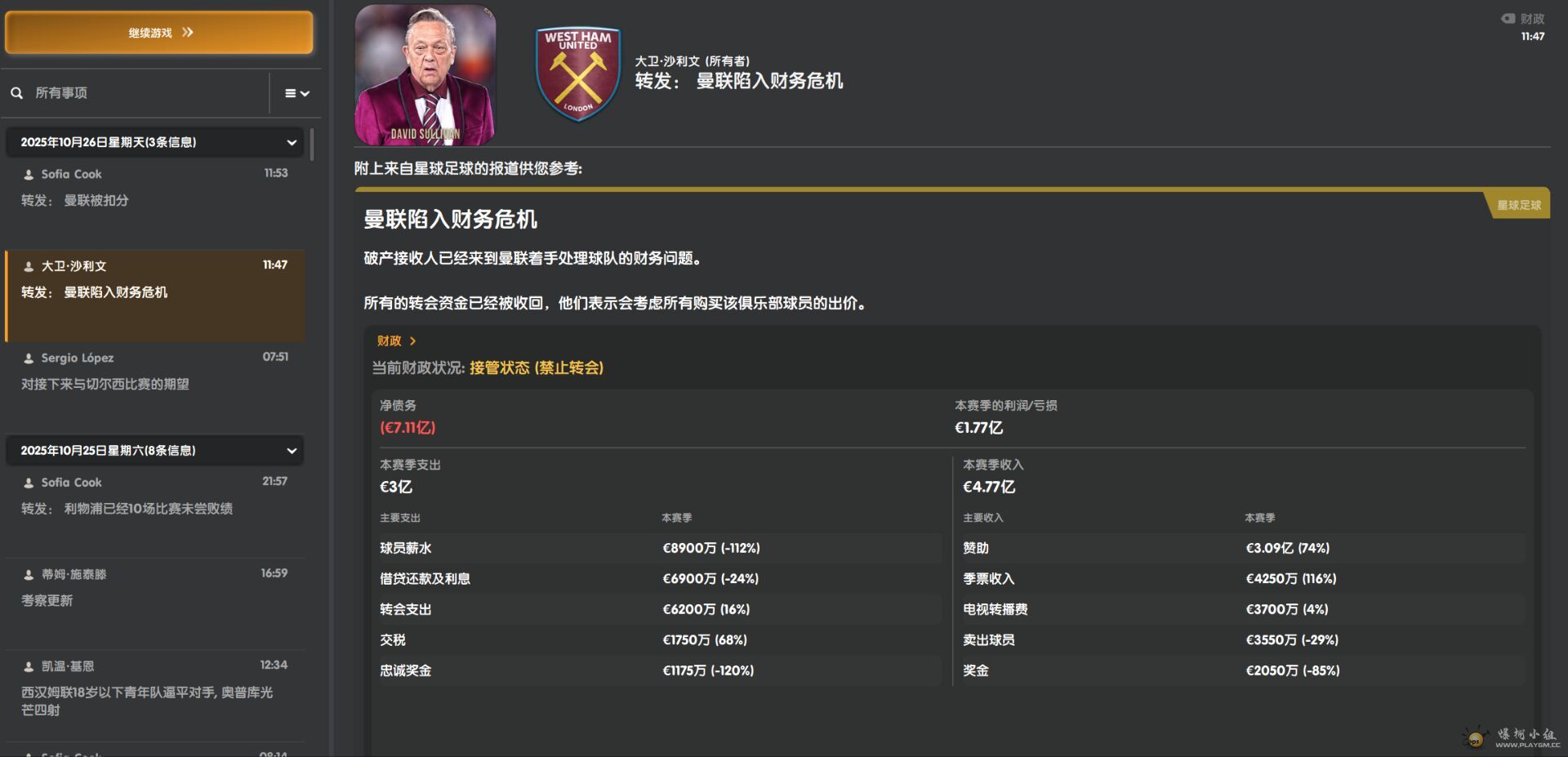The image size is (1568, 757).
Task: Click person icon beside Sergio López
Action: 29,358
